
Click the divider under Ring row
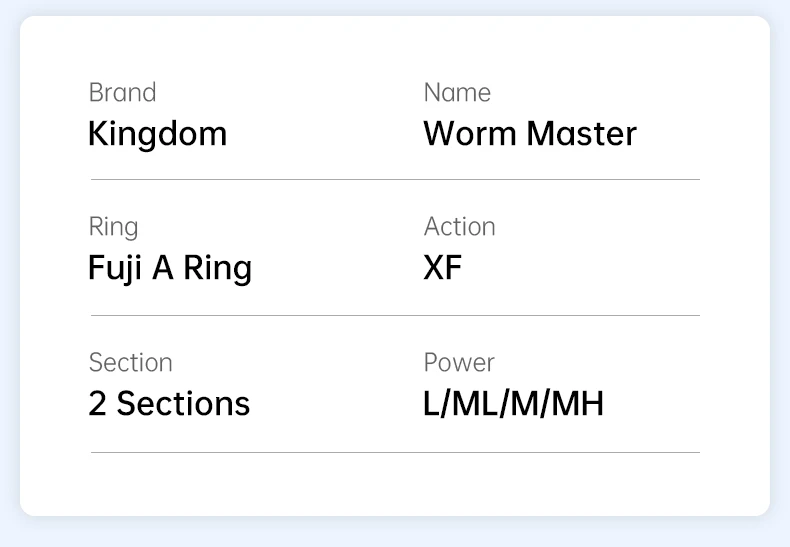(396, 316)
